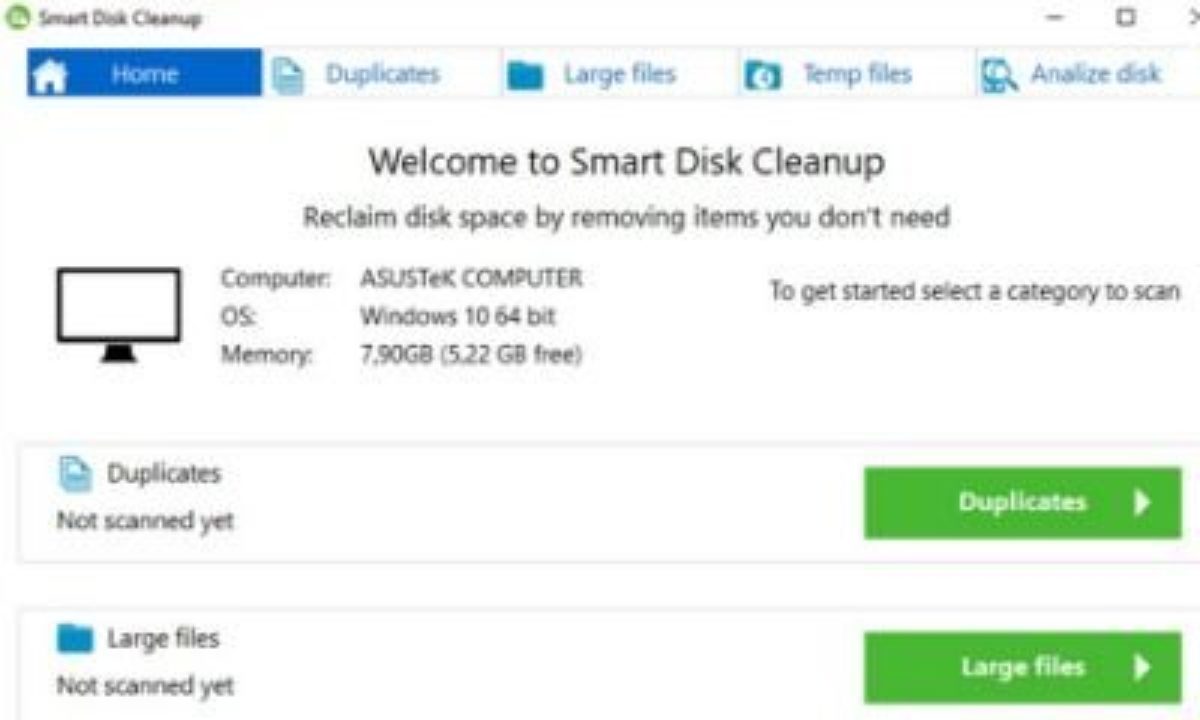
Task: Click the arrow on the Duplicates button
Action: (1142, 502)
